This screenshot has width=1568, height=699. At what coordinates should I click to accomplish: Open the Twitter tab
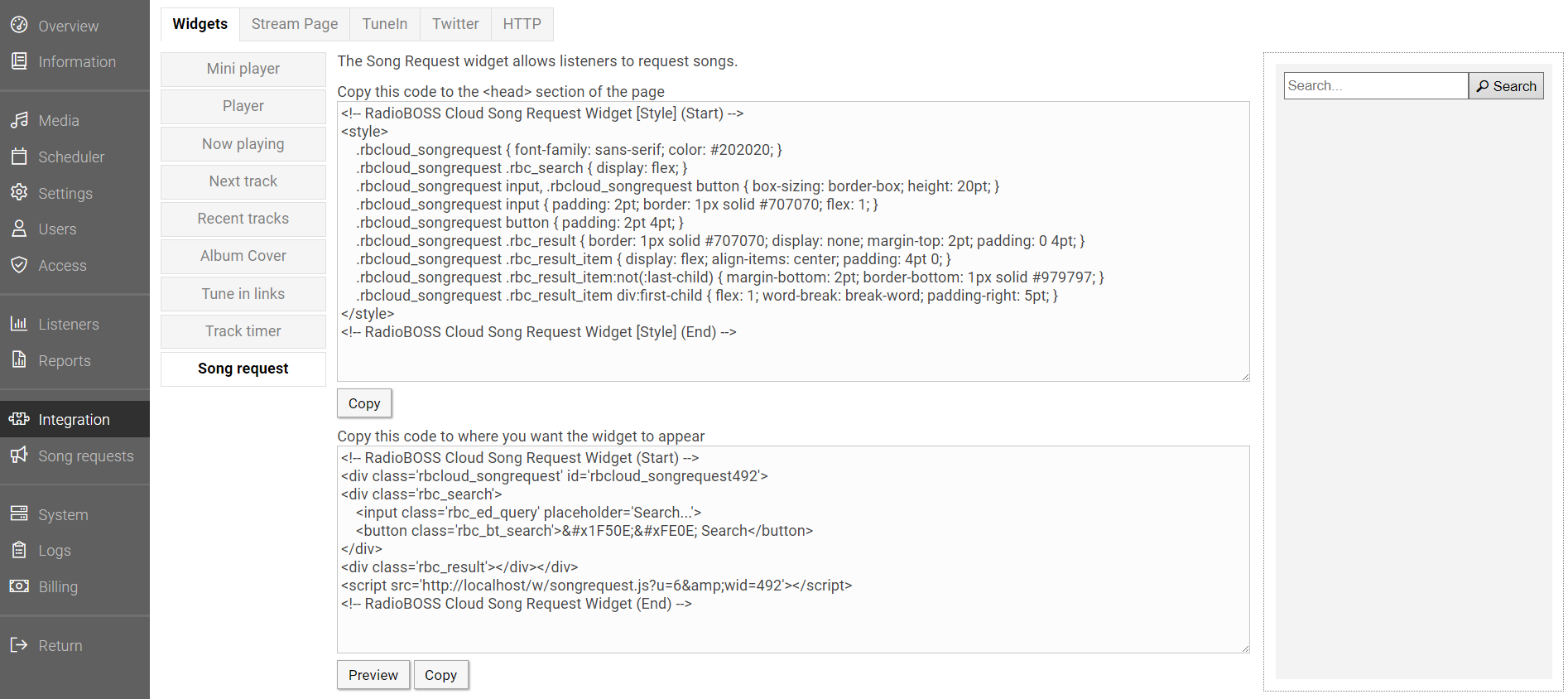click(x=455, y=24)
